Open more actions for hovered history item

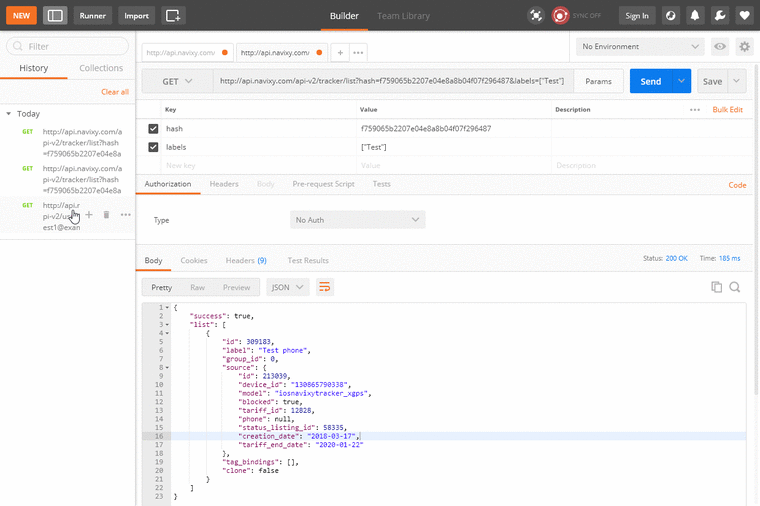[126, 215]
